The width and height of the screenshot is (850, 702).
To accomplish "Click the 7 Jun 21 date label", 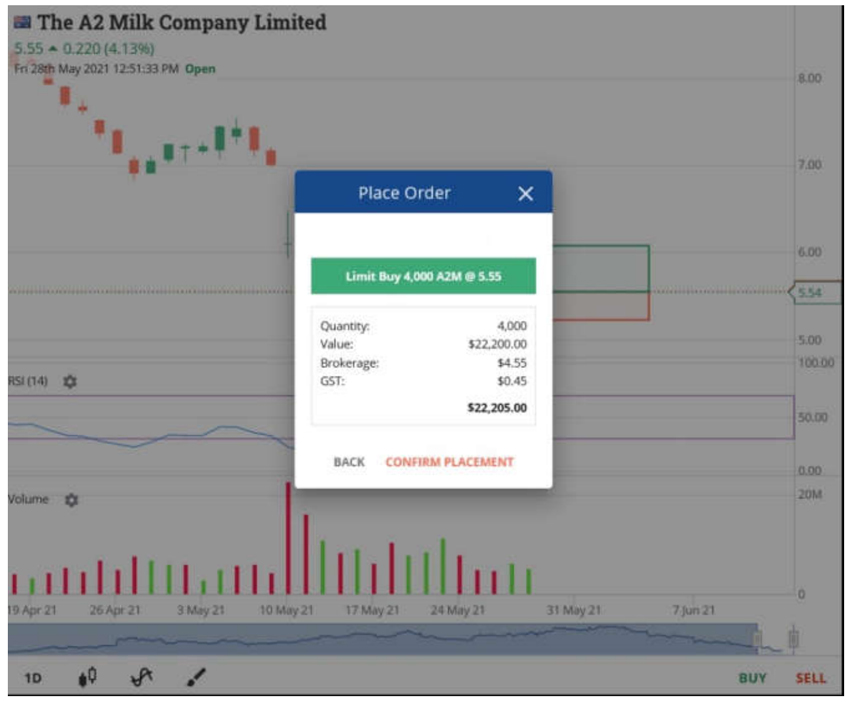I will pos(694,610).
